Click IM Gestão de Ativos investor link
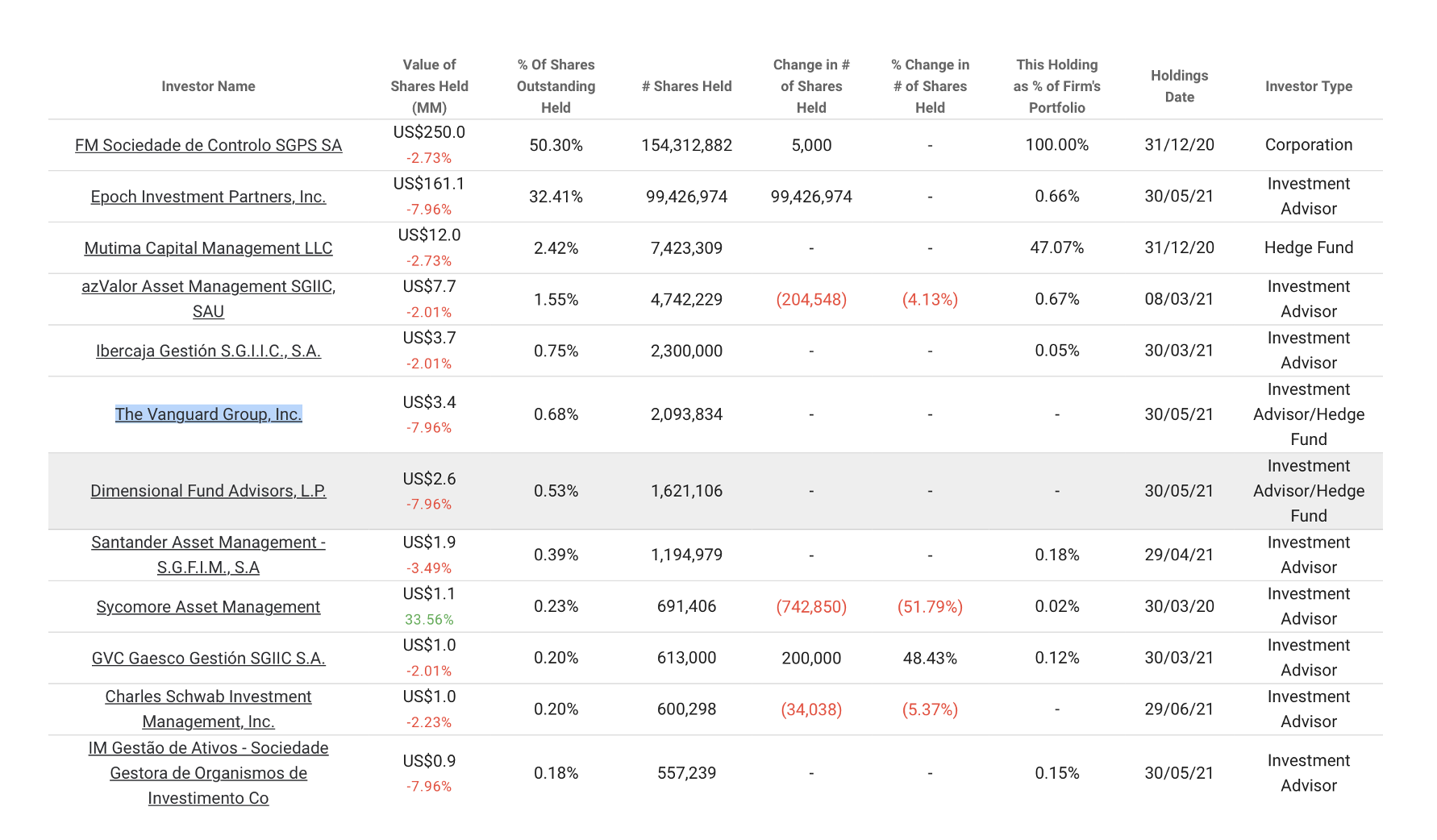This screenshot has height=840, width=1437. click(208, 748)
